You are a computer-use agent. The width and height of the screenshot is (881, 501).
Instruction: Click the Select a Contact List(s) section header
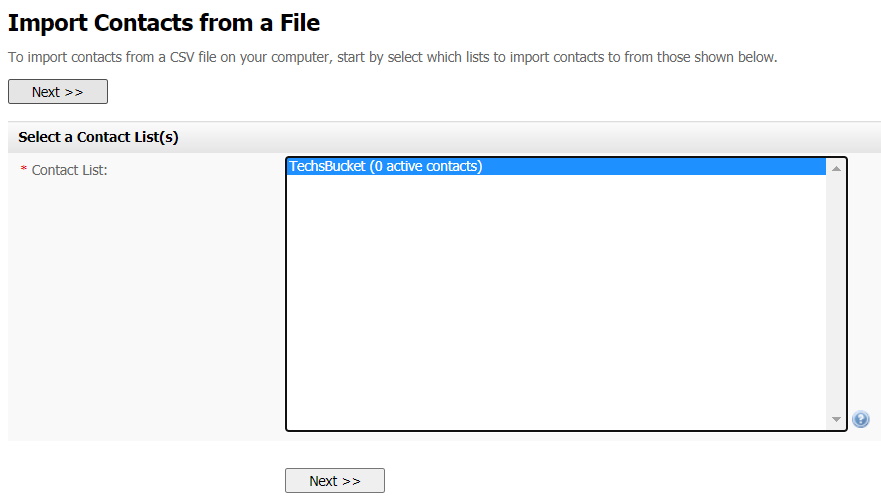98,137
